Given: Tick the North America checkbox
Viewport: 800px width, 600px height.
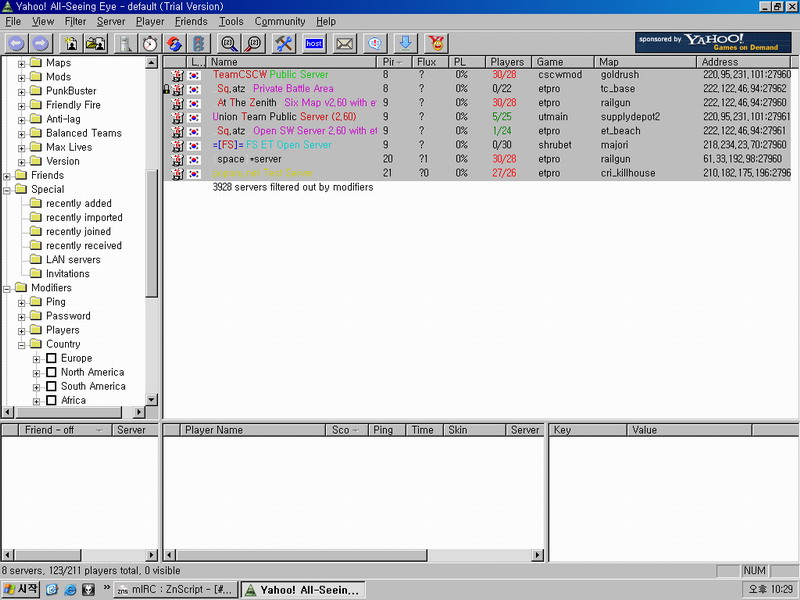Looking at the screenshot, I should point(51,372).
